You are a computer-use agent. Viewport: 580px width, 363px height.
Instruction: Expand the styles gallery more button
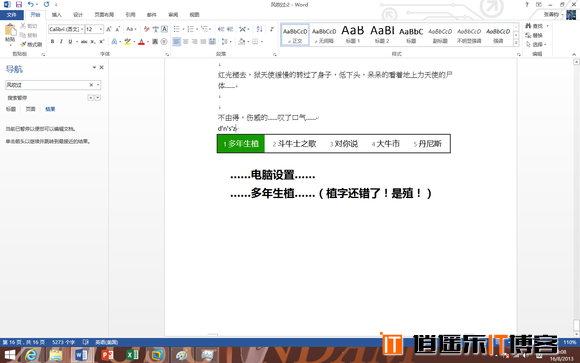[x=516, y=43]
